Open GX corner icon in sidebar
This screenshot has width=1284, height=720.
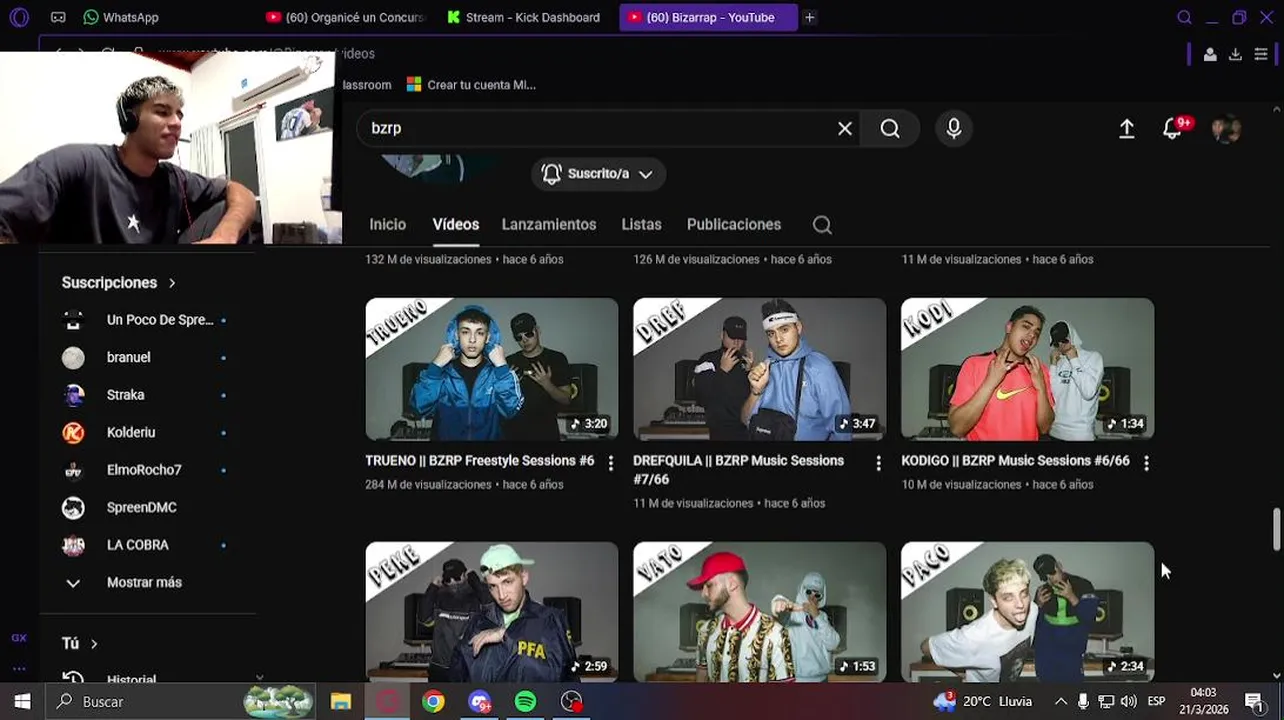tap(19, 638)
